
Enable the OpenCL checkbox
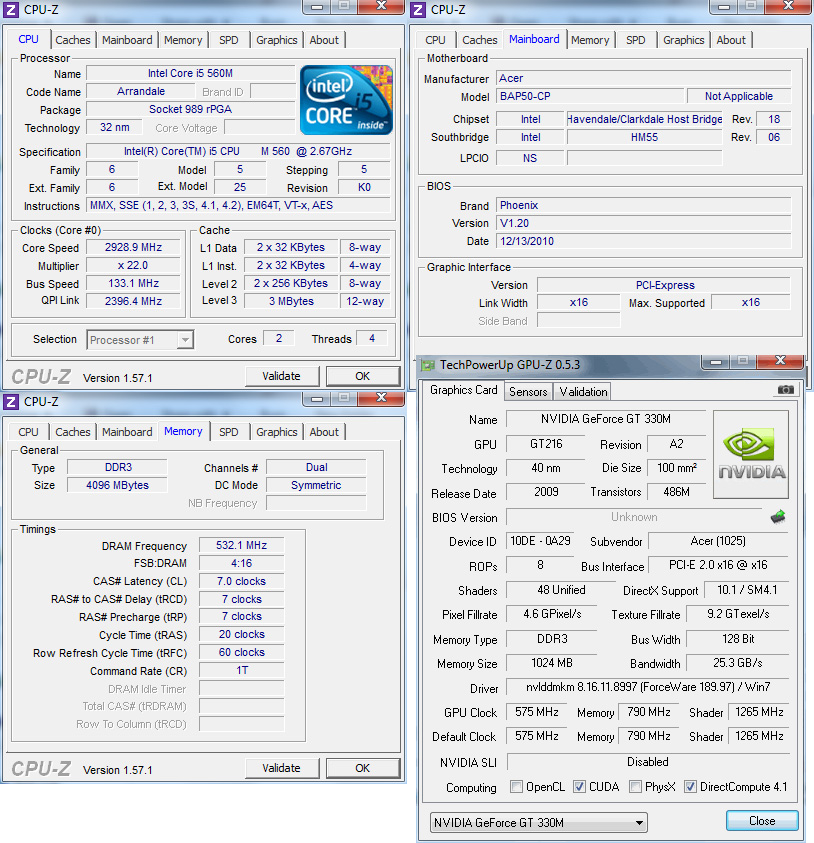(x=516, y=787)
